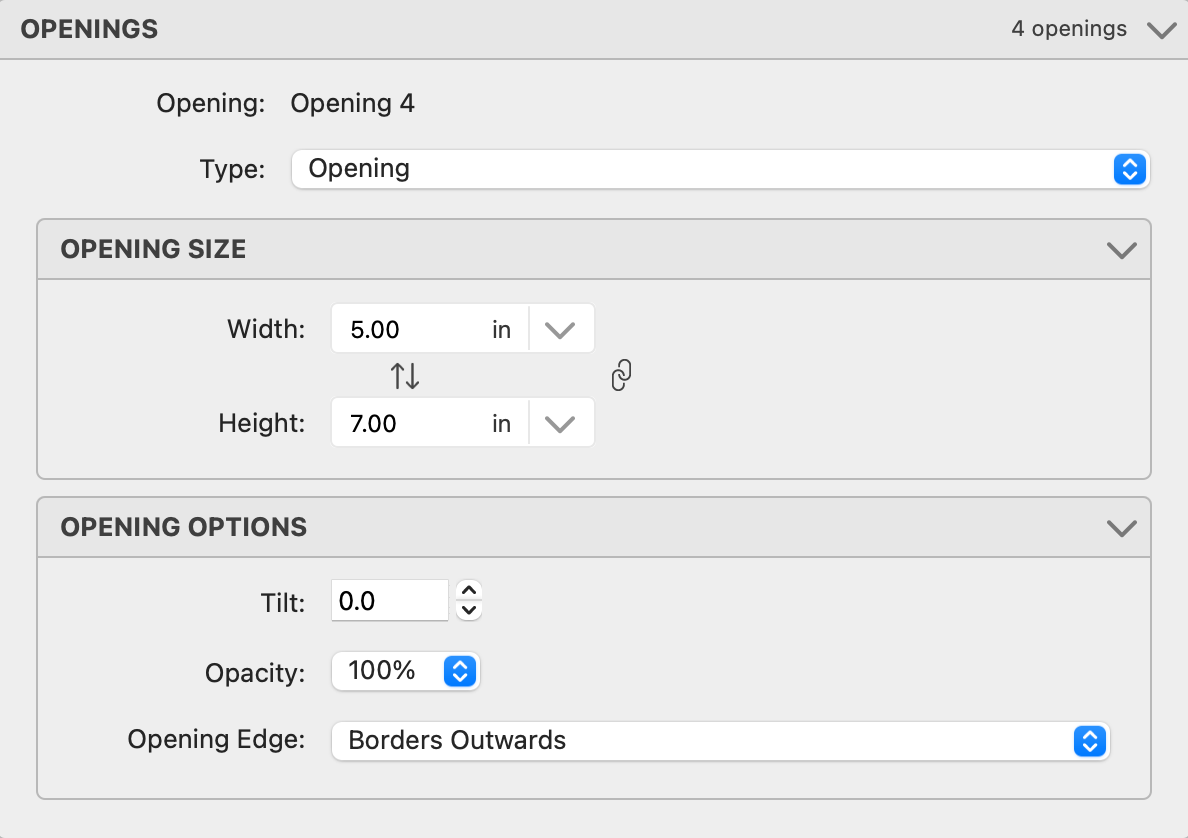
Task: Open the Type dropdown
Action: (720, 169)
